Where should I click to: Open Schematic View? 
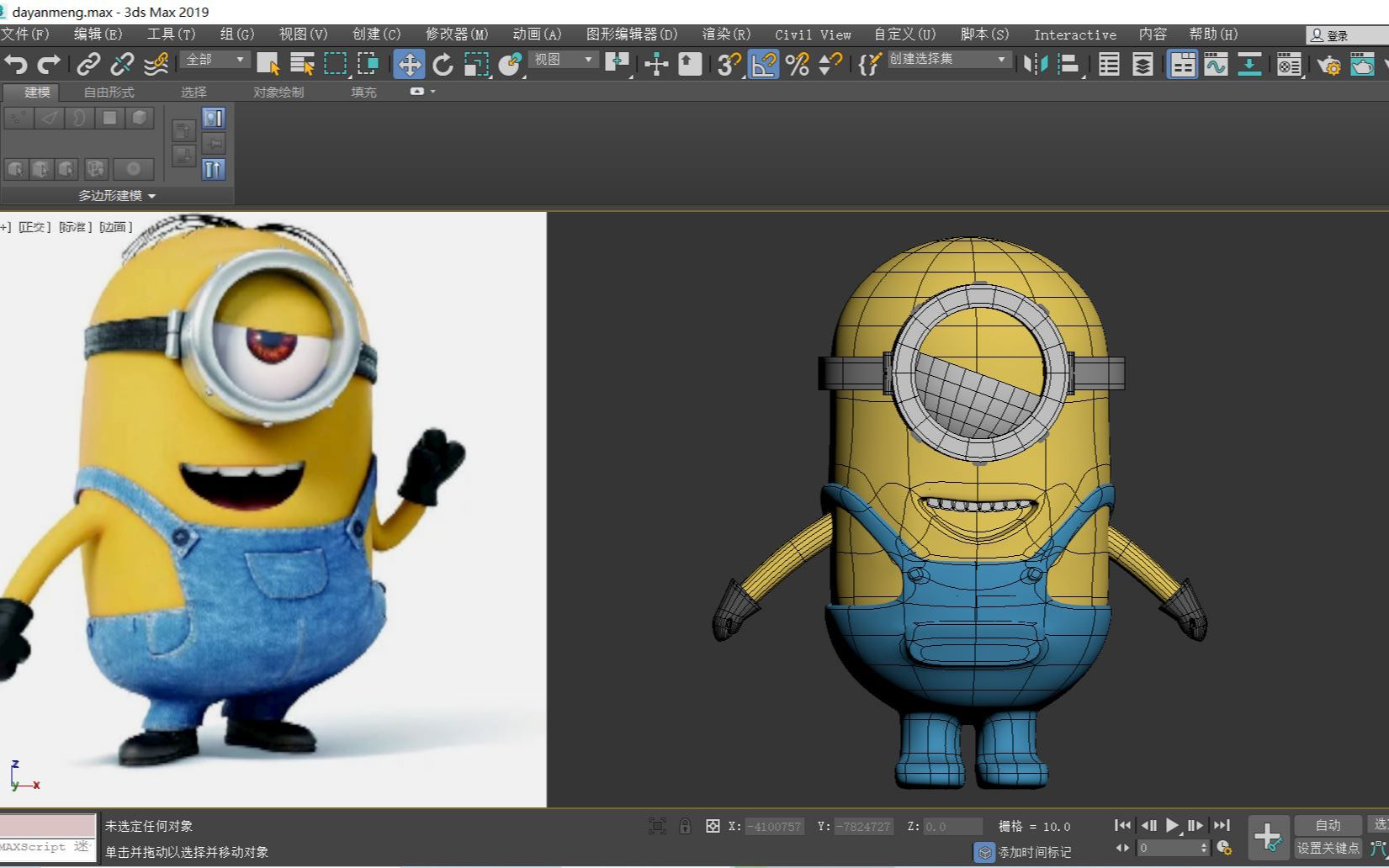[1249, 64]
